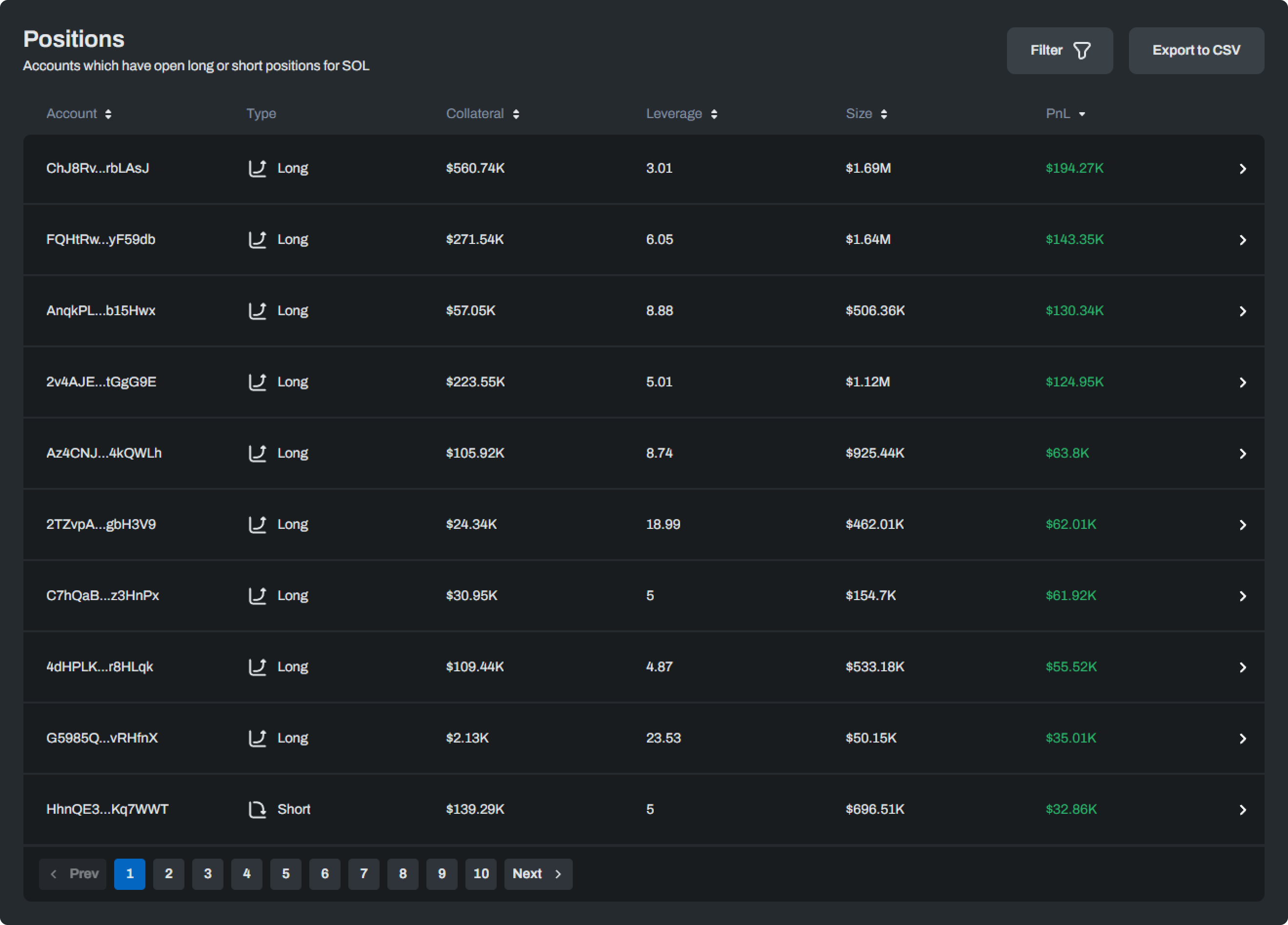Click the $560.74K collateral value
1288x925 pixels.
[475, 169]
